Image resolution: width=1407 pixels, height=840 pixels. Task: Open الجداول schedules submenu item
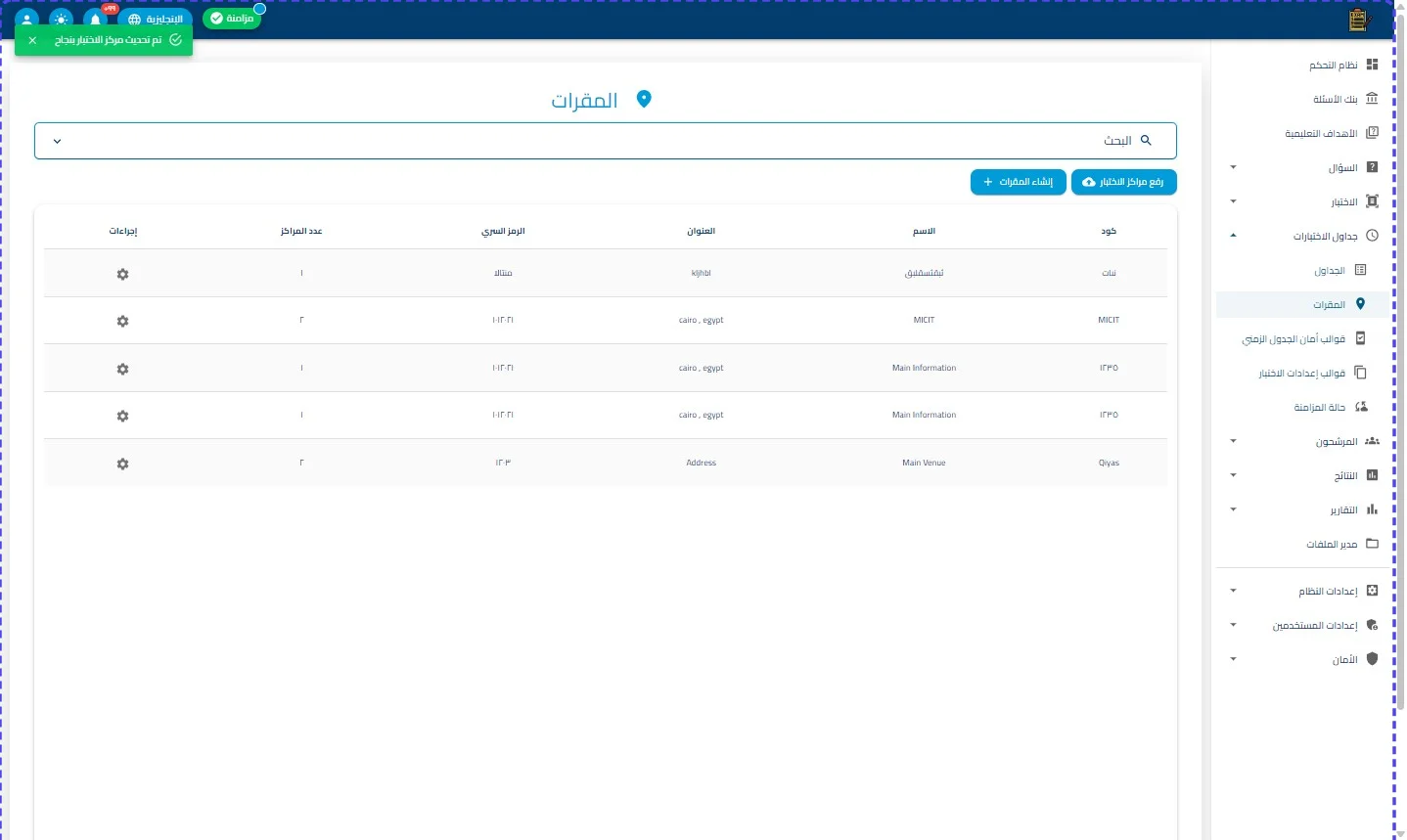click(x=1303, y=270)
